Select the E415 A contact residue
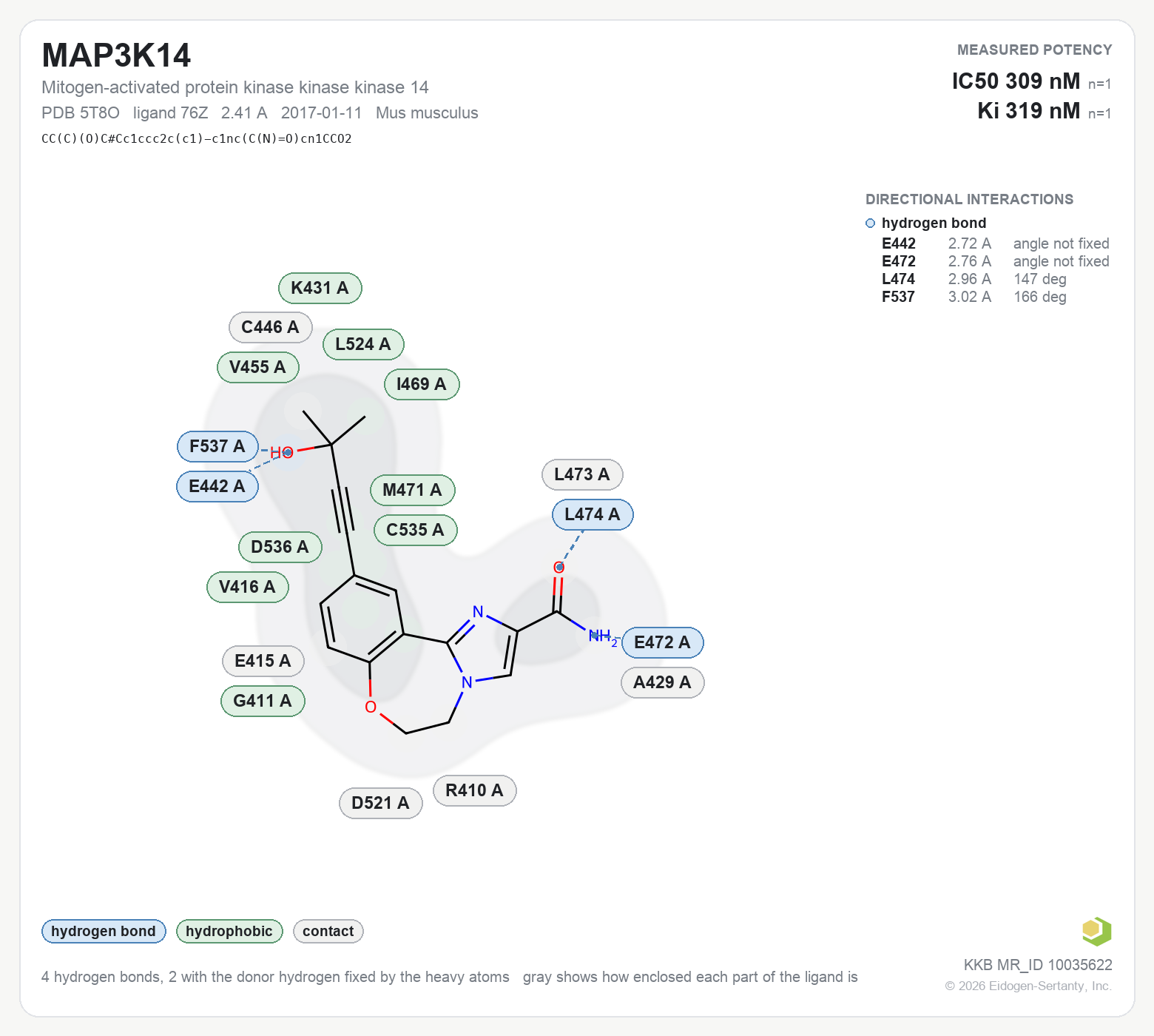This screenshot has width=1154, height=1036. [x=263, y=661]
